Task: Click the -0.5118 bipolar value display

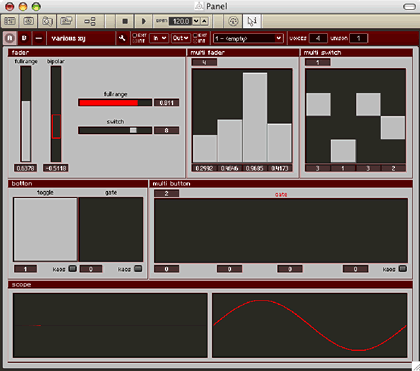Action: [56, 168]
